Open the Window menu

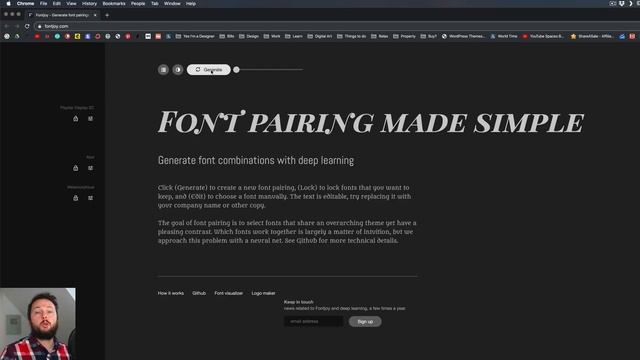click(172, 3)
